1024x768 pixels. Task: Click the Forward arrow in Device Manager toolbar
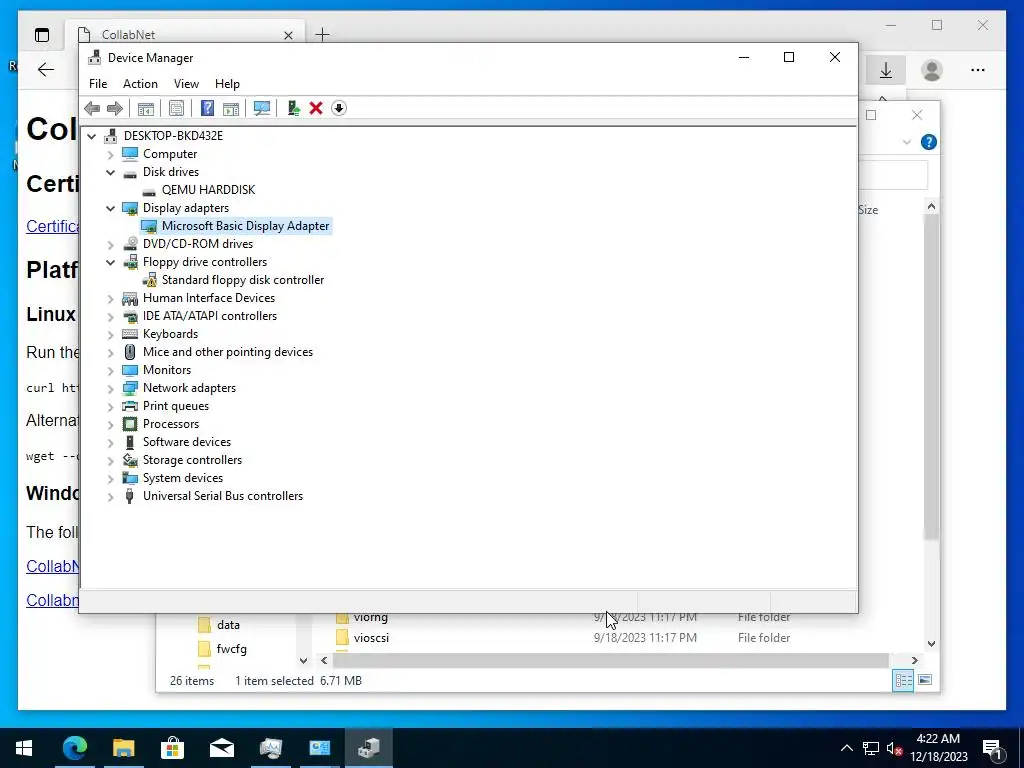pos(115,108)
